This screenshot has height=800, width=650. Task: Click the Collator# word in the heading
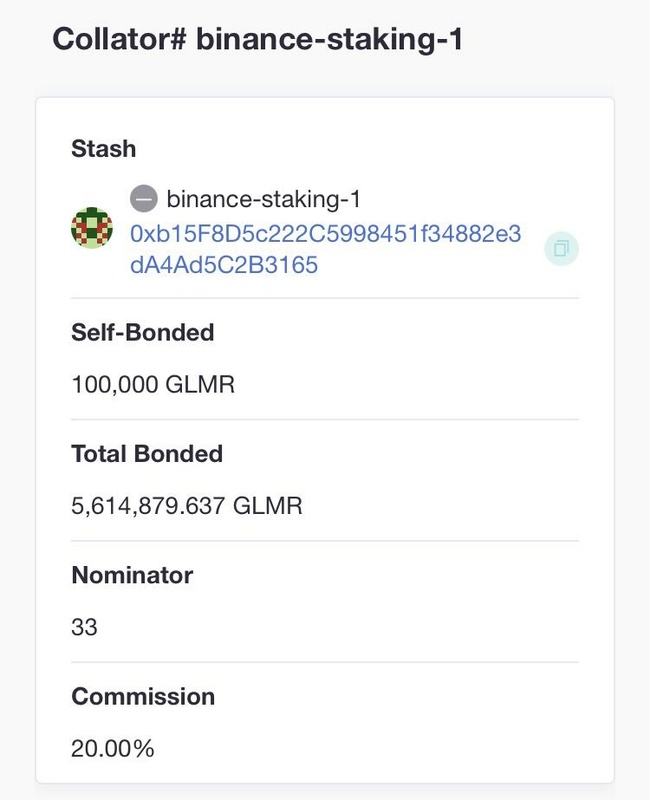[x=118, y=40]
